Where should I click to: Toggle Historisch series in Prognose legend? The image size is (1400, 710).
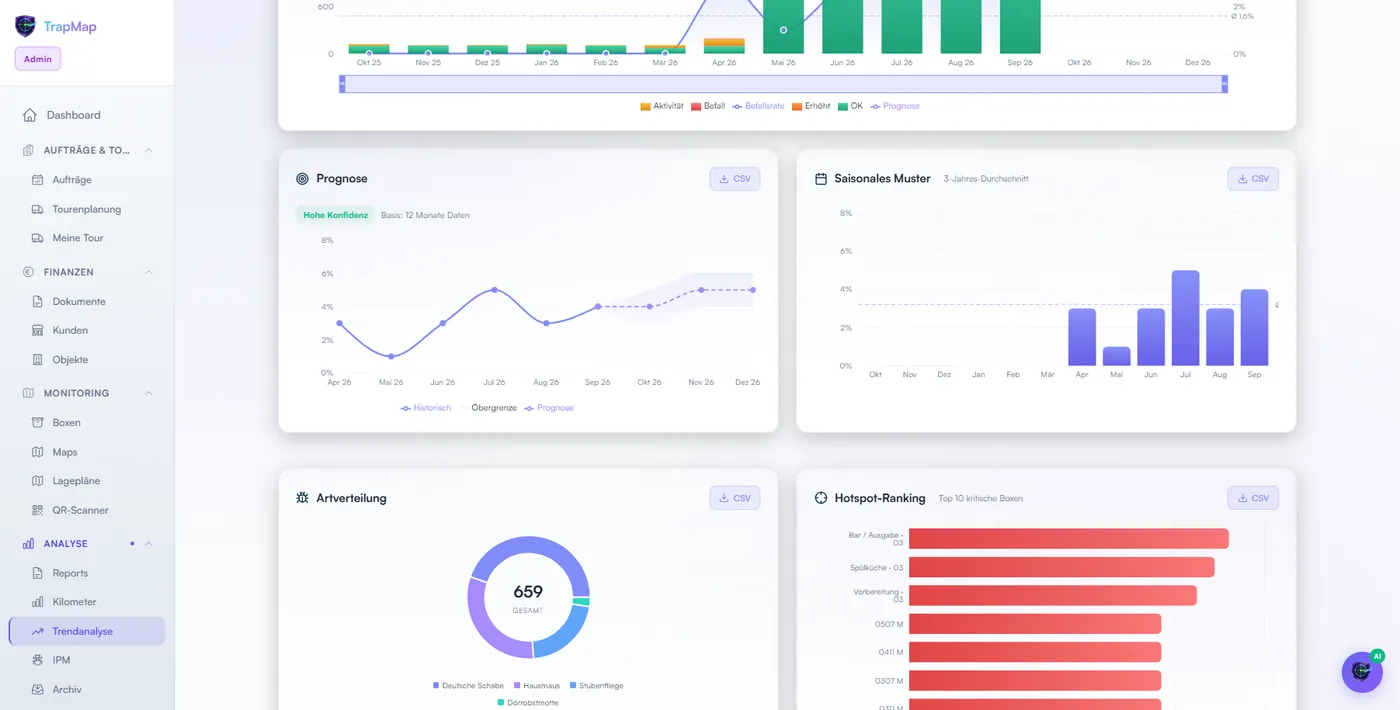tap(426, 408)
